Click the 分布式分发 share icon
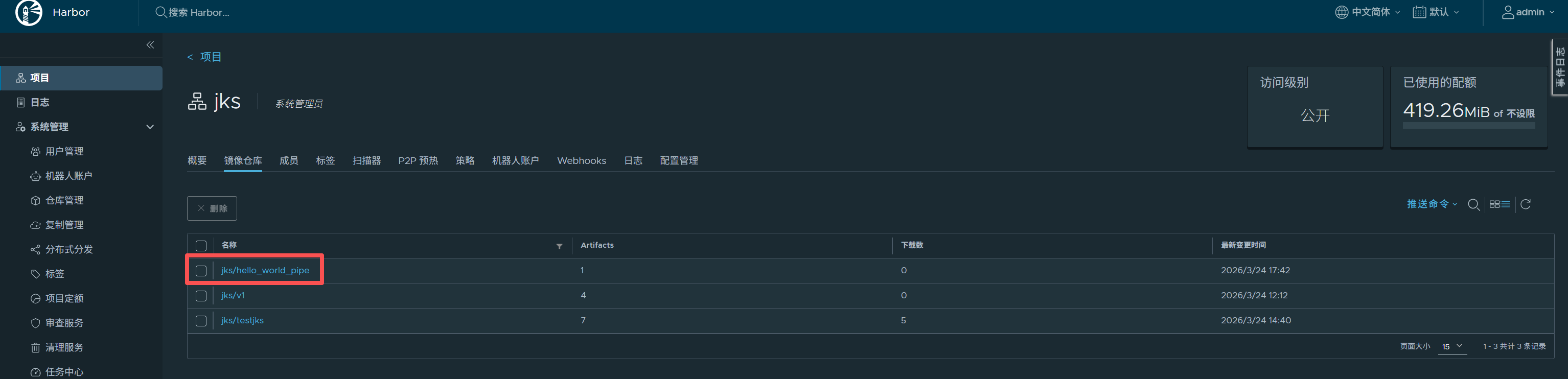The image size is (1568, 379). 35,249
